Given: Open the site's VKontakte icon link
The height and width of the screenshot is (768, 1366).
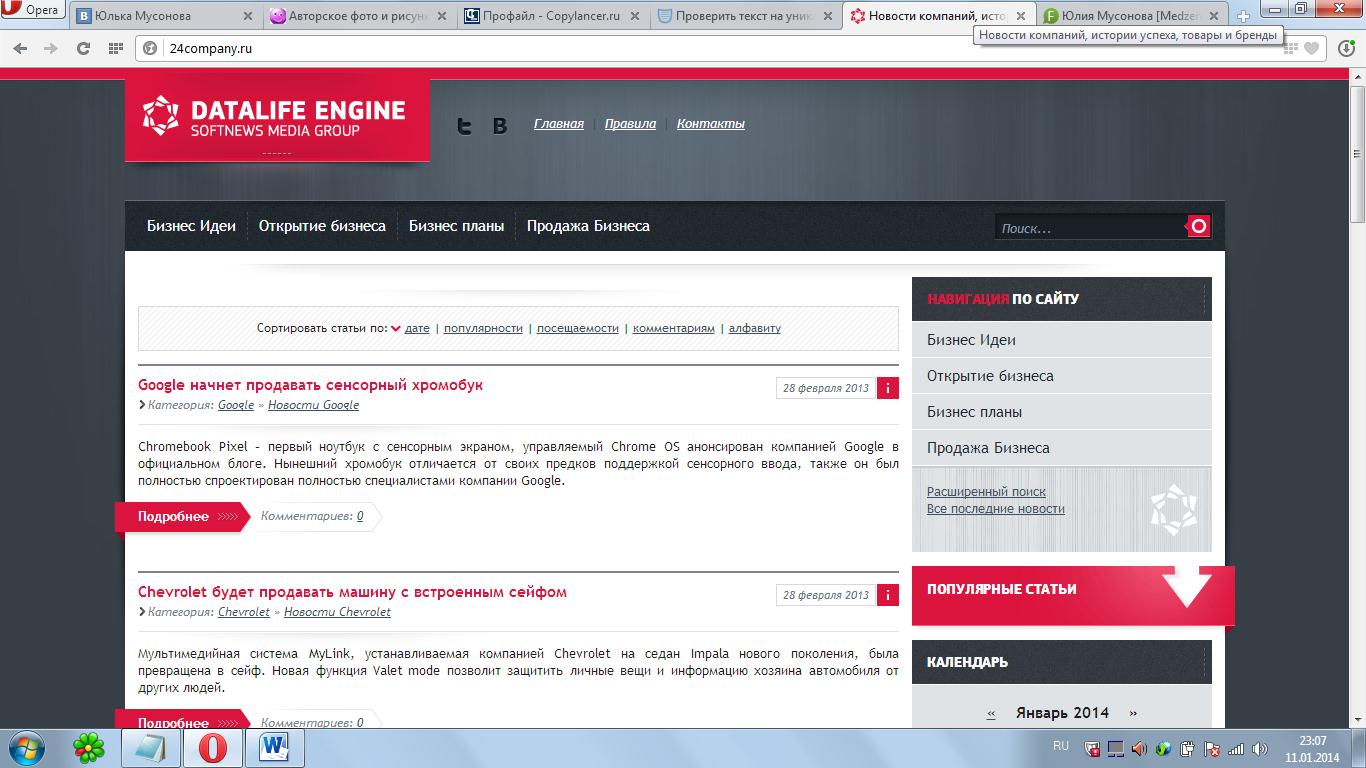Looking at the screenshot, I should [x=500, y=125].
